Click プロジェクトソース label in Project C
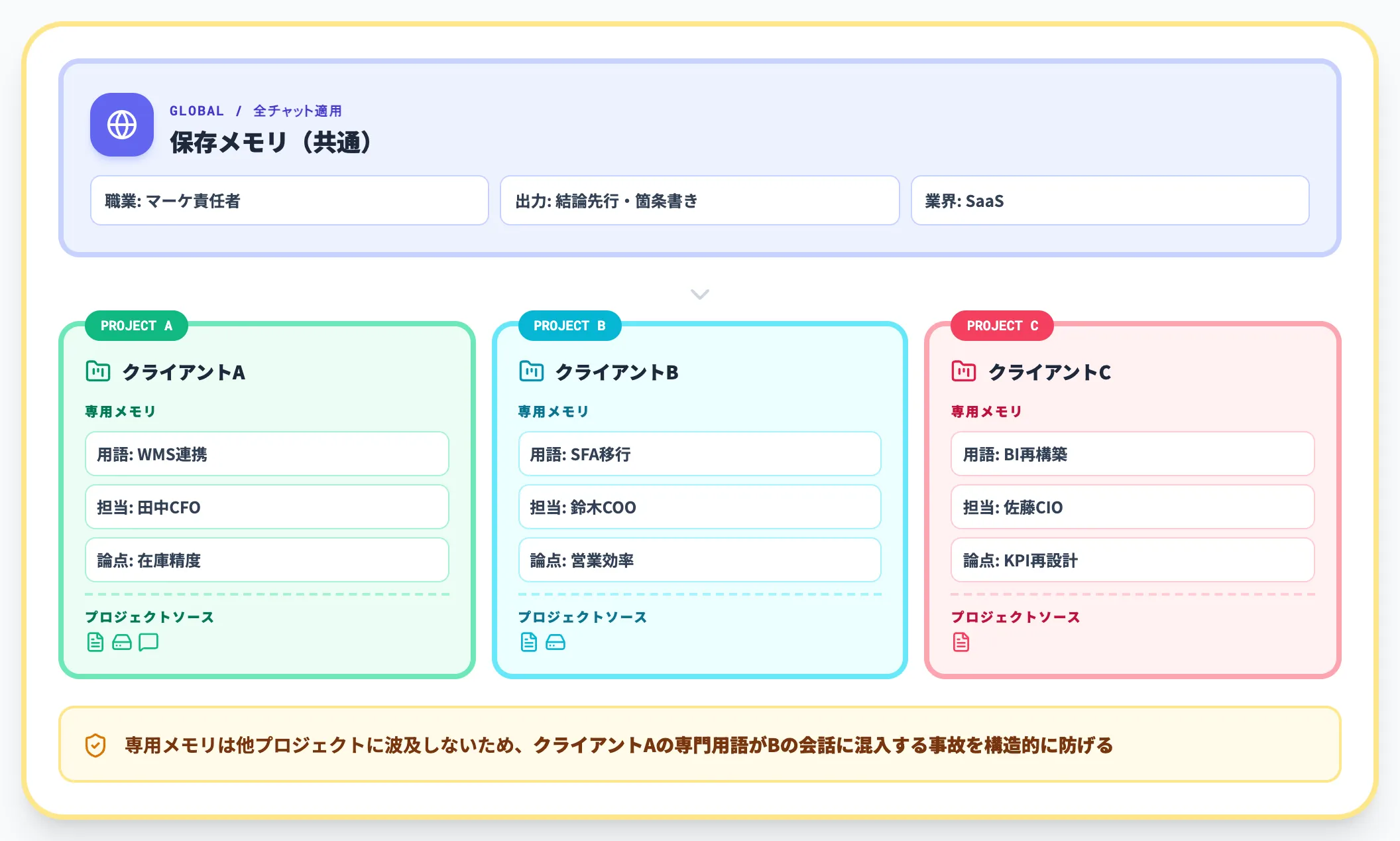 1015,617
